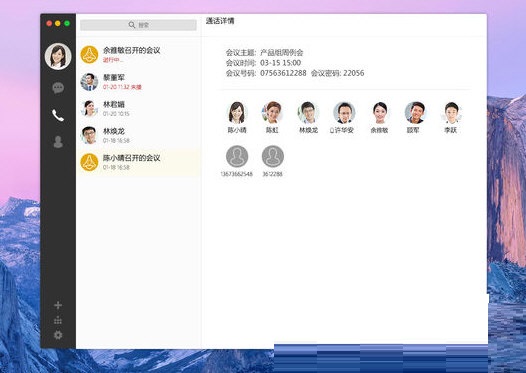Image resolution: width=526 pixels, height=373 pixels.
Task: Open the chat messages sidebar icon
Action: (58, 88)
